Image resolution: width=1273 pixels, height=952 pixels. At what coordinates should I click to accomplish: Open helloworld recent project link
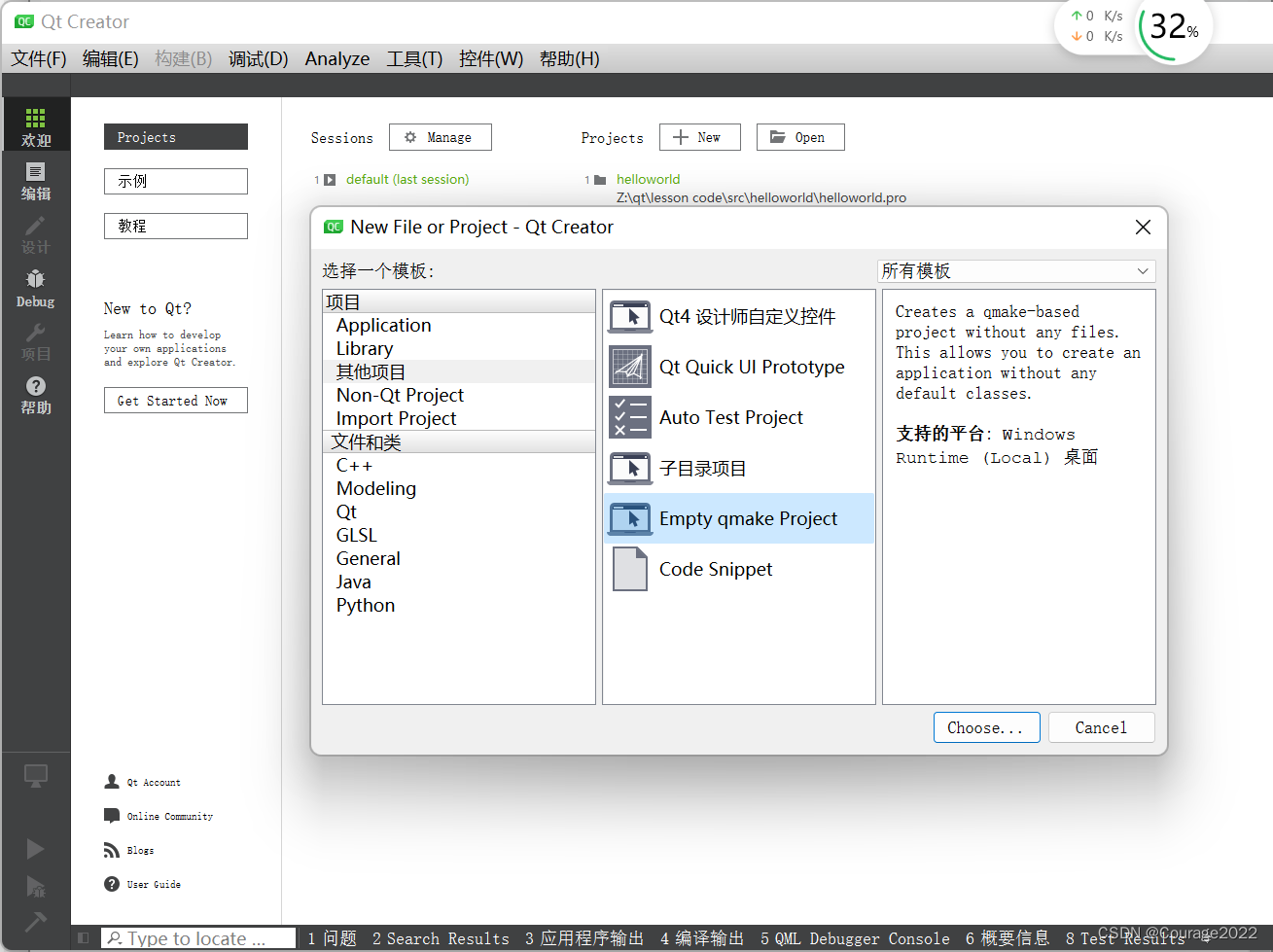[649, 179]
